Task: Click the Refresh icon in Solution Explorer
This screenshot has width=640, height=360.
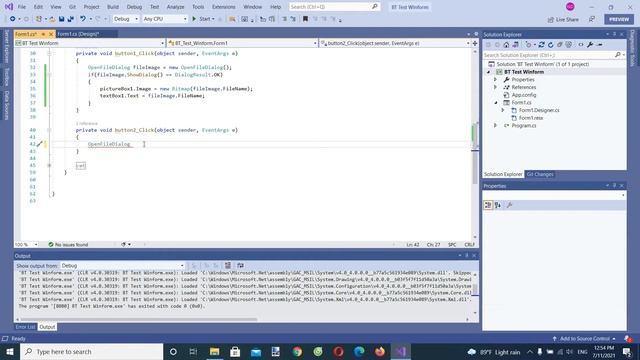Action: tap(551, 45)
